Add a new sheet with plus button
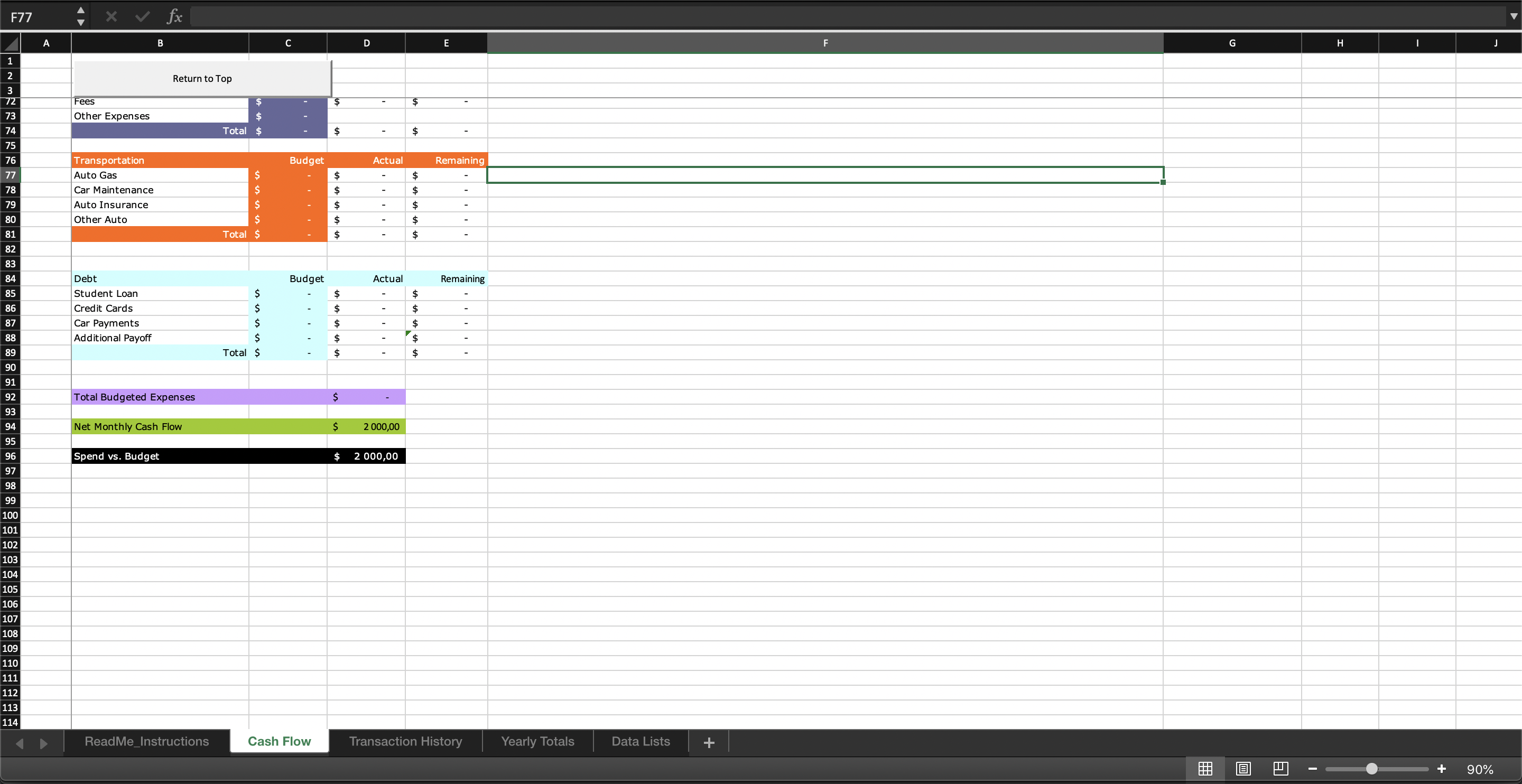1522x784 pixels. pyautogui.click(x=709, y=743)
